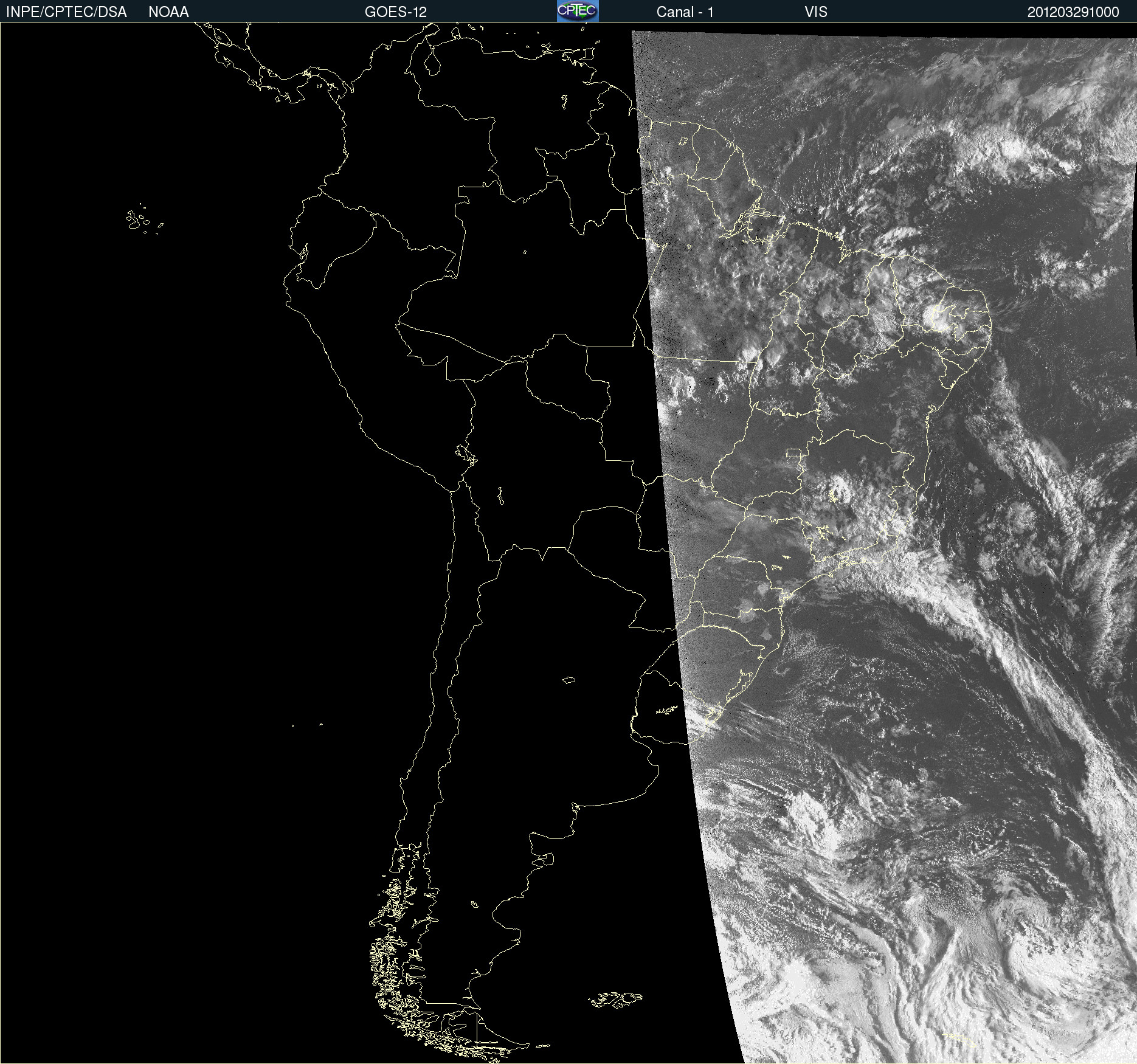The height and width of the screenshot is (1064, 1137).
Task: Click the GOES-12 satellite label
Action: [x=396, y=12]
